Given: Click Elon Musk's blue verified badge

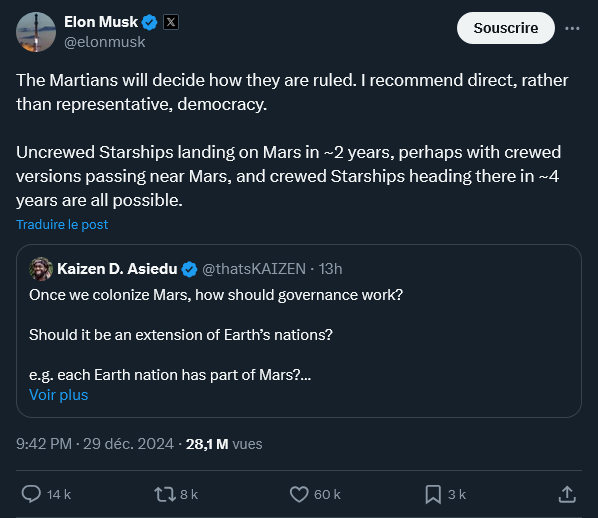Looking at the screenshot, I should (x=150, y=22).
